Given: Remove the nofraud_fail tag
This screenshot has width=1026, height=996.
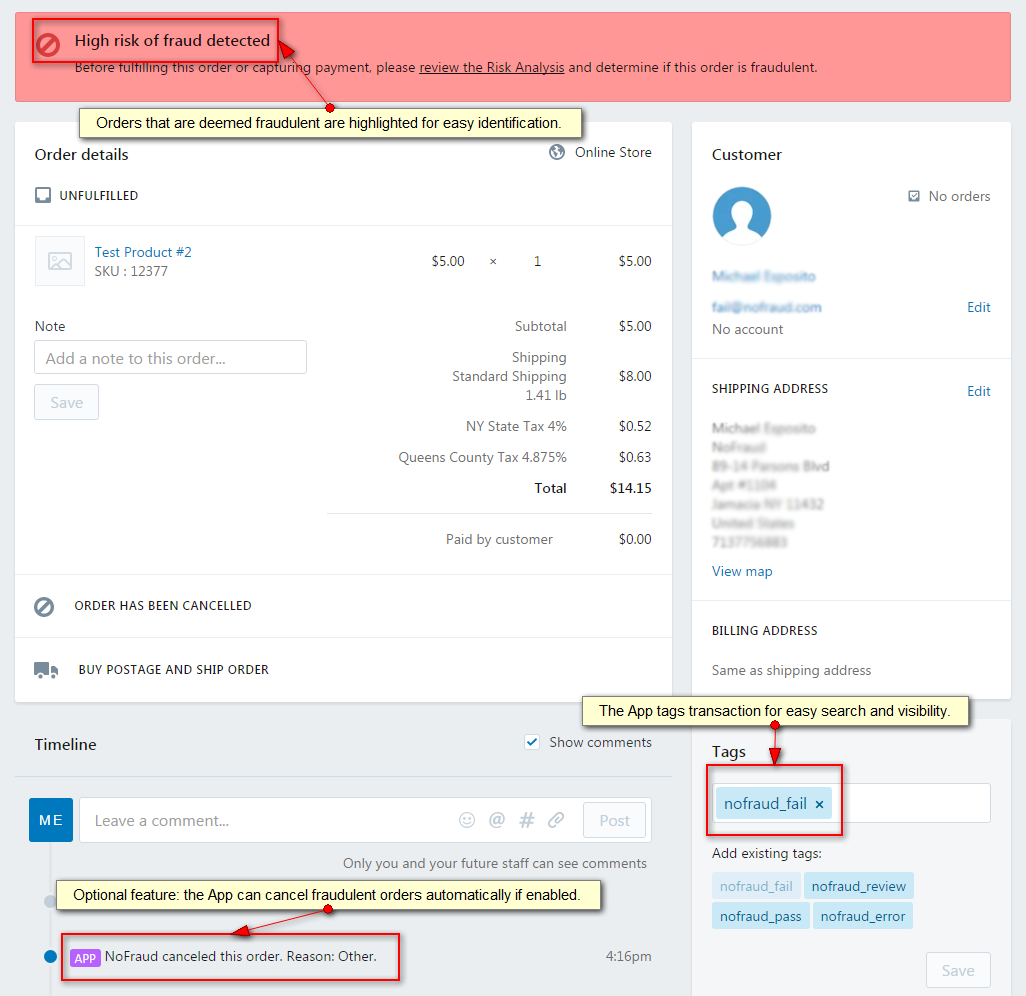Looking at the screenshot, I should coord(819,803).
